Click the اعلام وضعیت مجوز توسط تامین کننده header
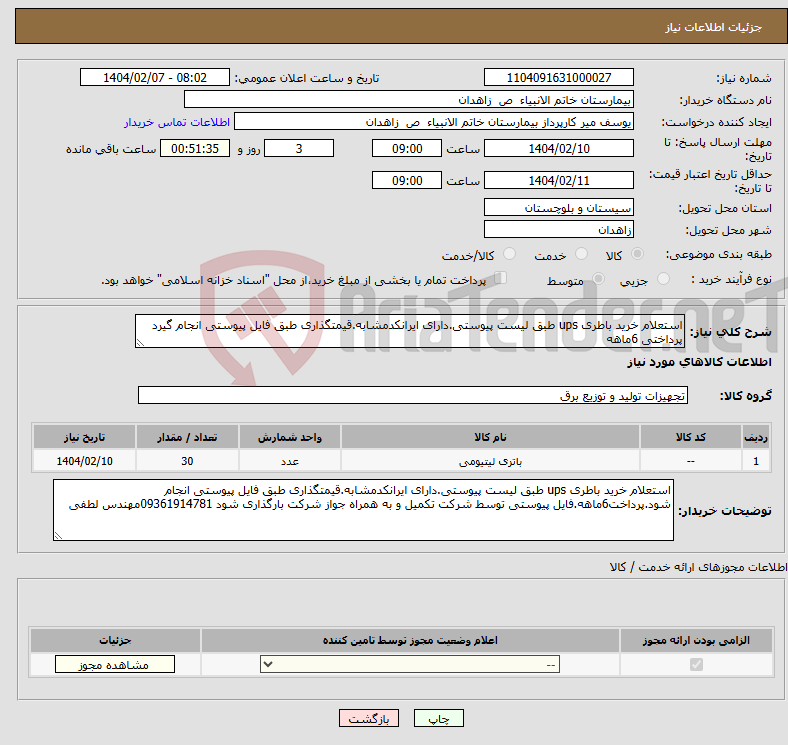The image size is (788, 745). pyautogui.click(x=410, y=640)
